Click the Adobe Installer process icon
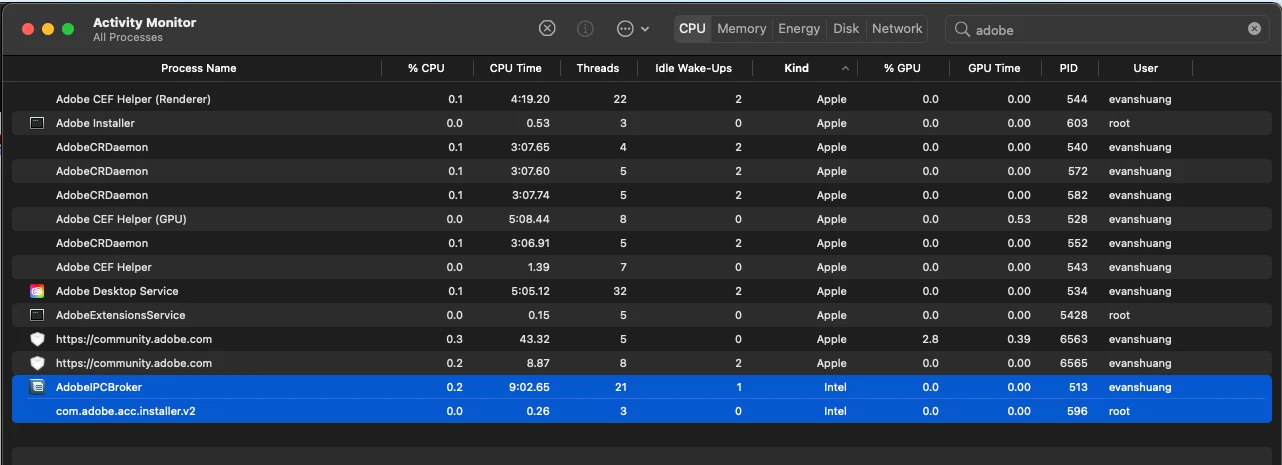 coord(37,123)
